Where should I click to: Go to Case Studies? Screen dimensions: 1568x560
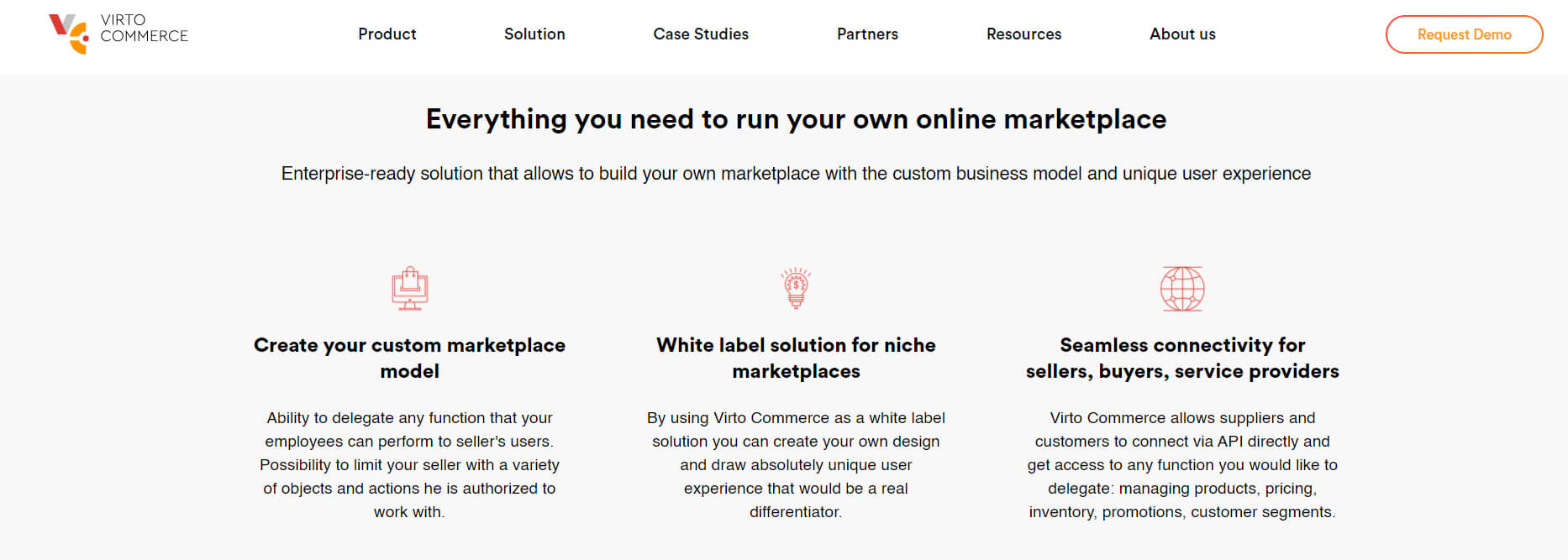[x=701, y=34]
